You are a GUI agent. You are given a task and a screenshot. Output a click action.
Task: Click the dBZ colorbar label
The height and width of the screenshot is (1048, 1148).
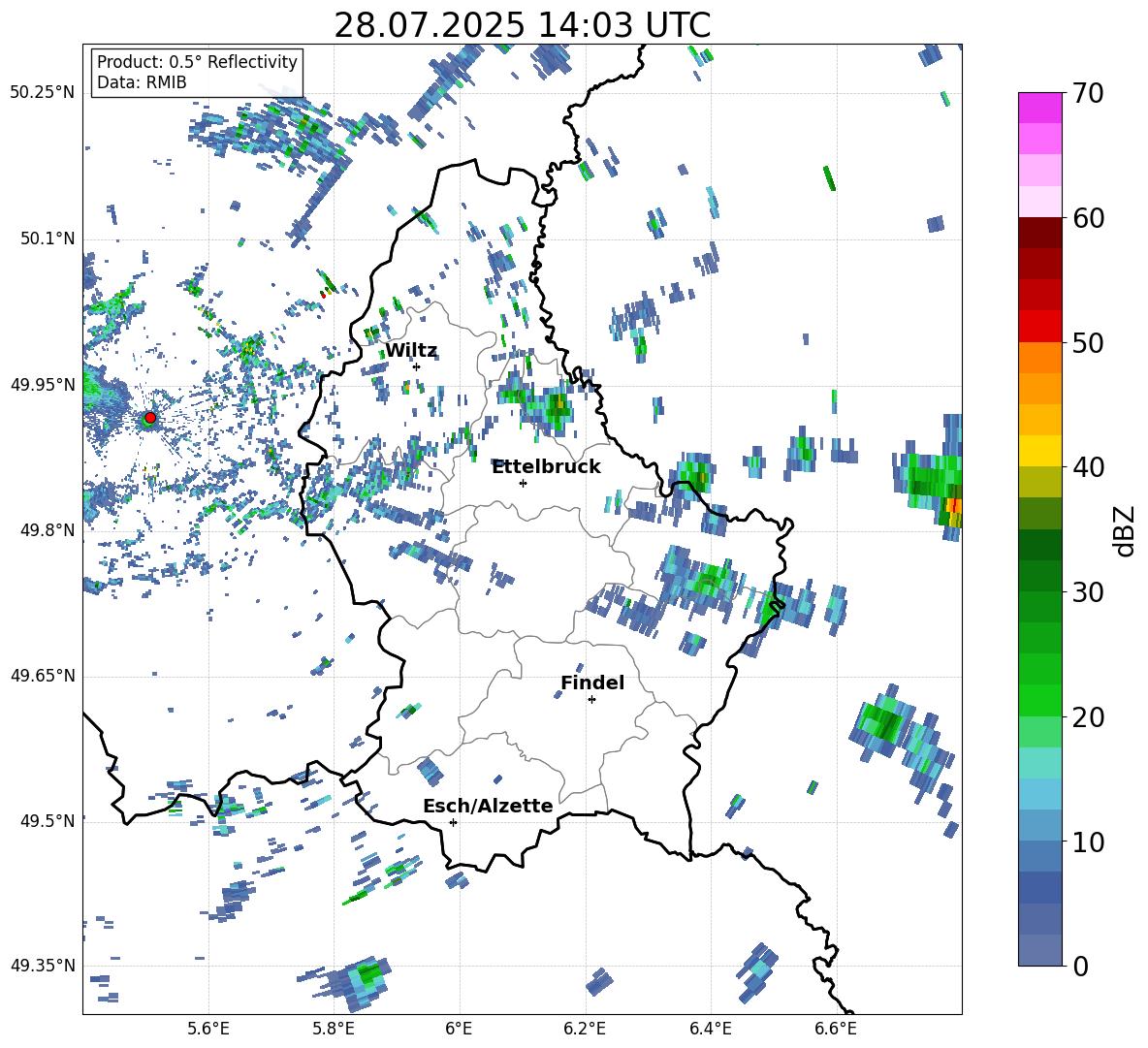tap(1126, 530)
